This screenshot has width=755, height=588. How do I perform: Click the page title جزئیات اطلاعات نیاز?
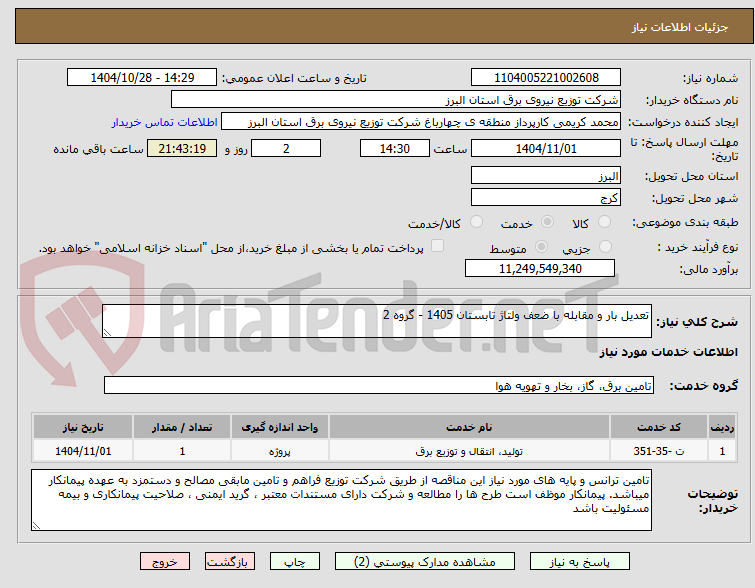pos(680,27)
